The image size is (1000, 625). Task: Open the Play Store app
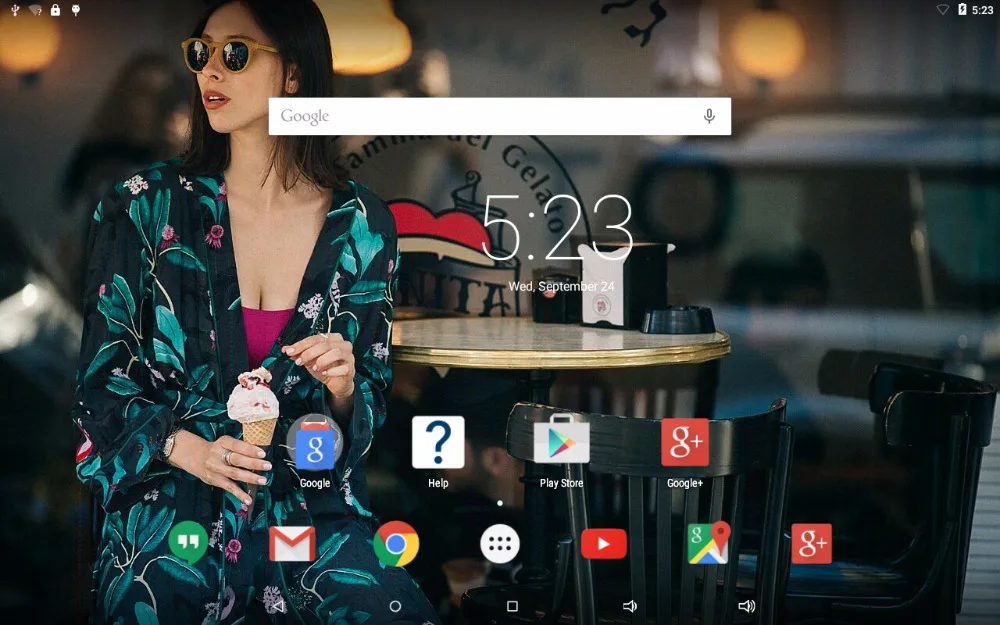(x=561, y=439)
